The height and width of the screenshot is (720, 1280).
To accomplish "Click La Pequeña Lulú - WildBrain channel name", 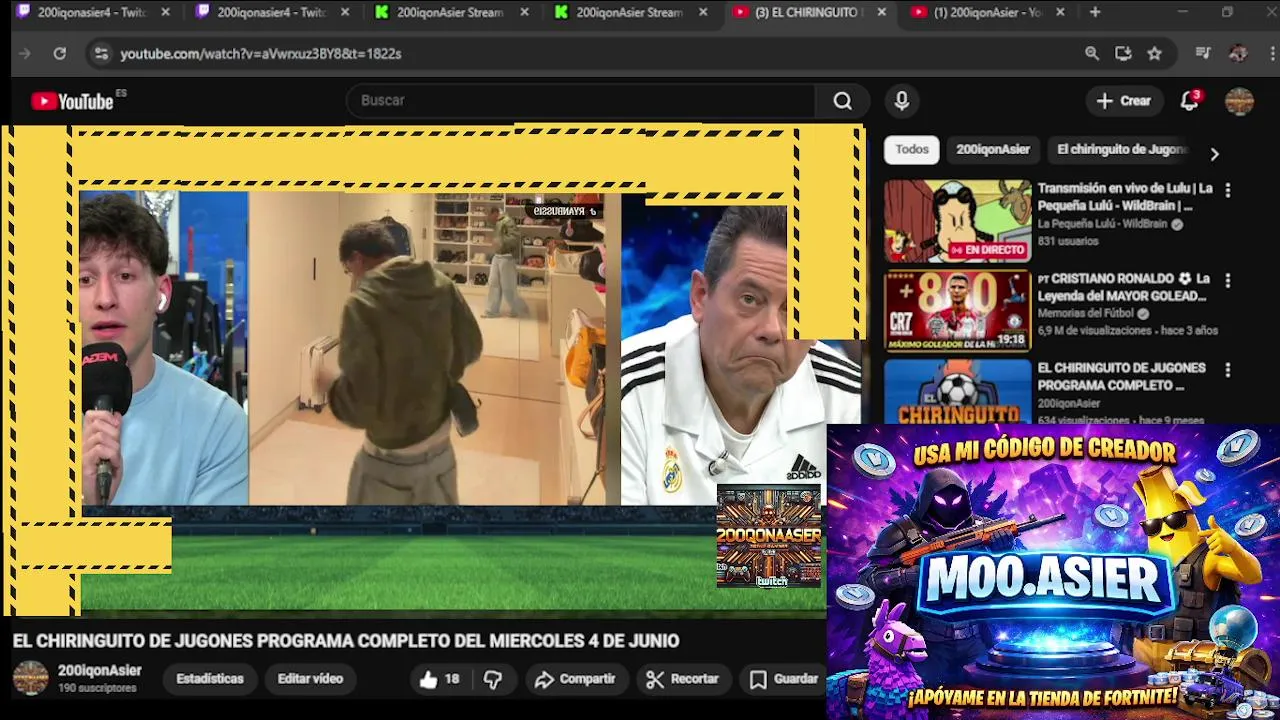I will (1102, 225).
